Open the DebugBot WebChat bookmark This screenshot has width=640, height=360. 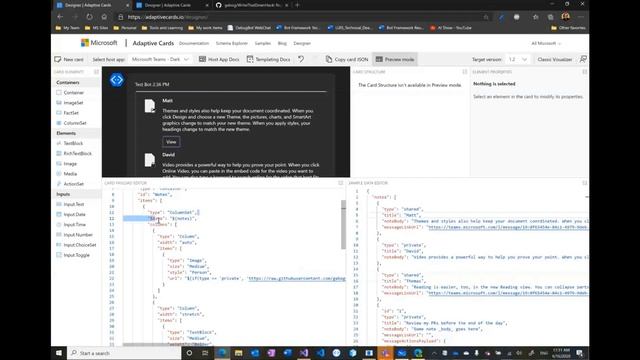coord(249,28)
